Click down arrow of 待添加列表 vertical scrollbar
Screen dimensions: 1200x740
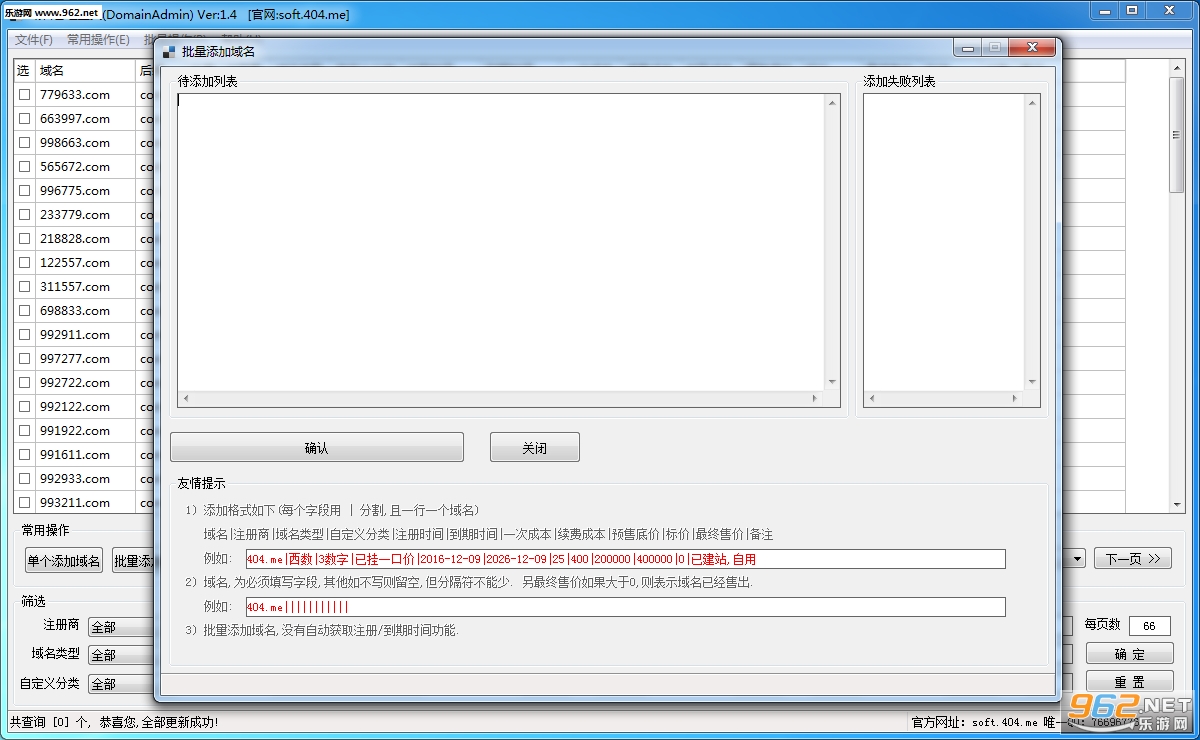tap(832, 382)
